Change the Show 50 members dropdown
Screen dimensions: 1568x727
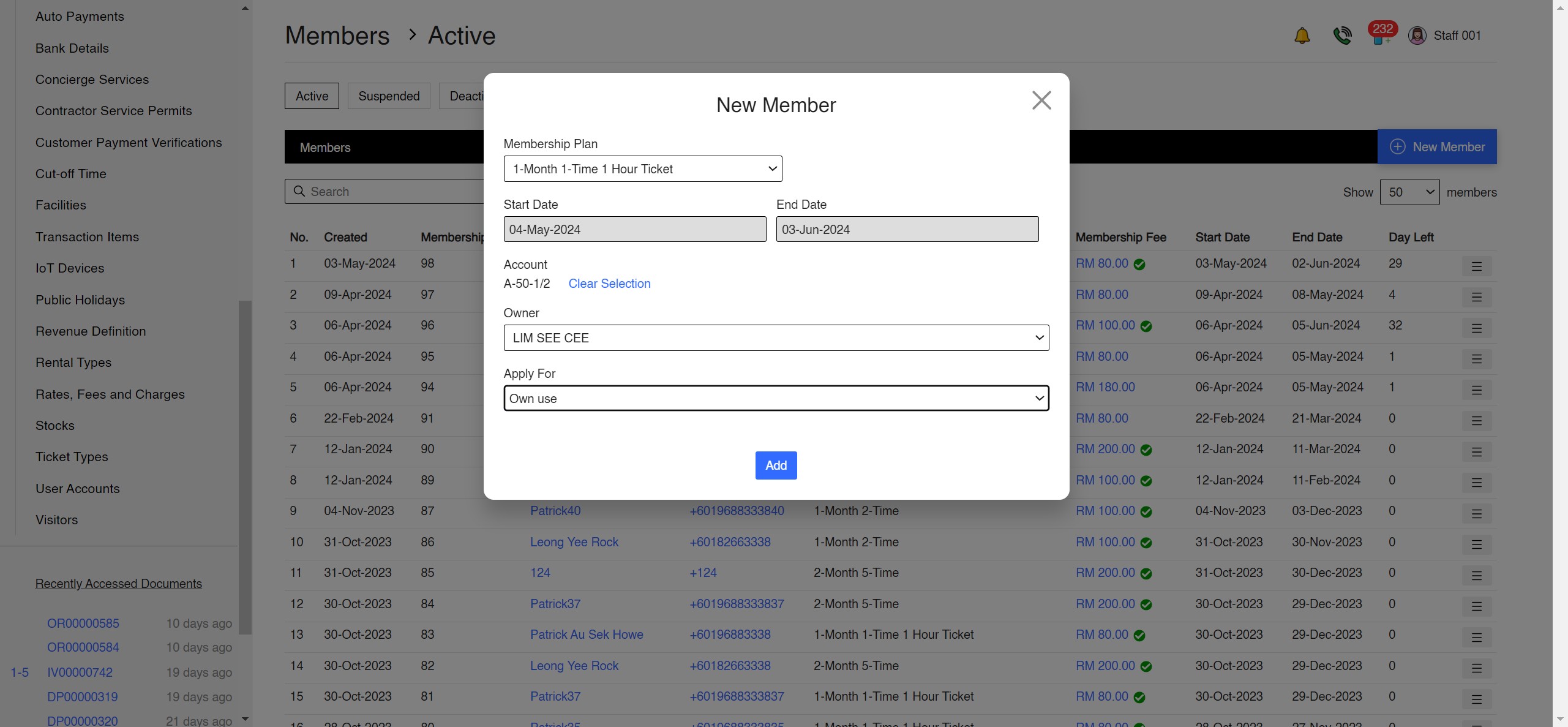coord(1410,192)
